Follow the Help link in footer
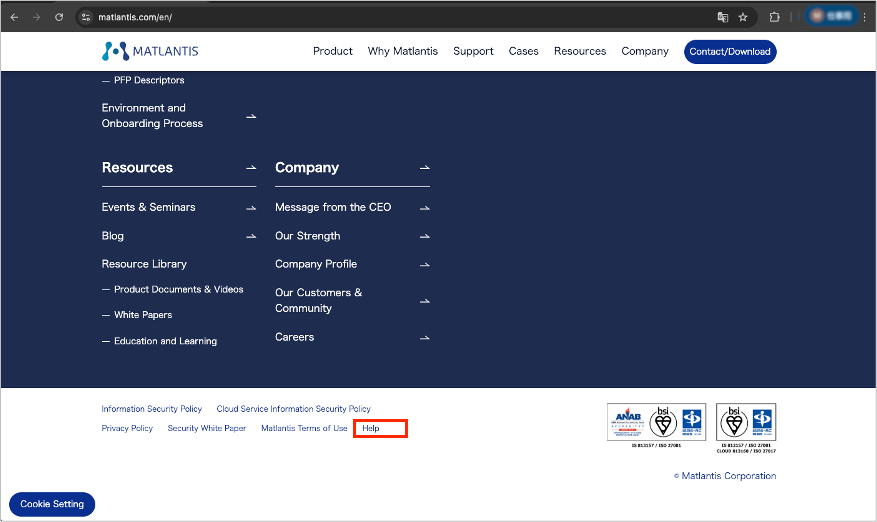 [371, 428]
